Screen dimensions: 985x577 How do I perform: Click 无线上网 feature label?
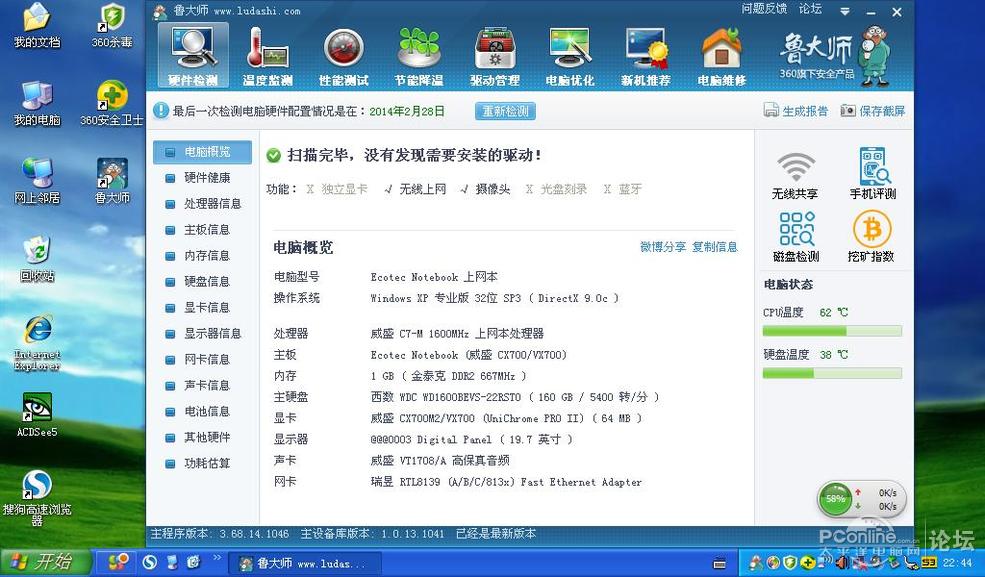[423, 189]
